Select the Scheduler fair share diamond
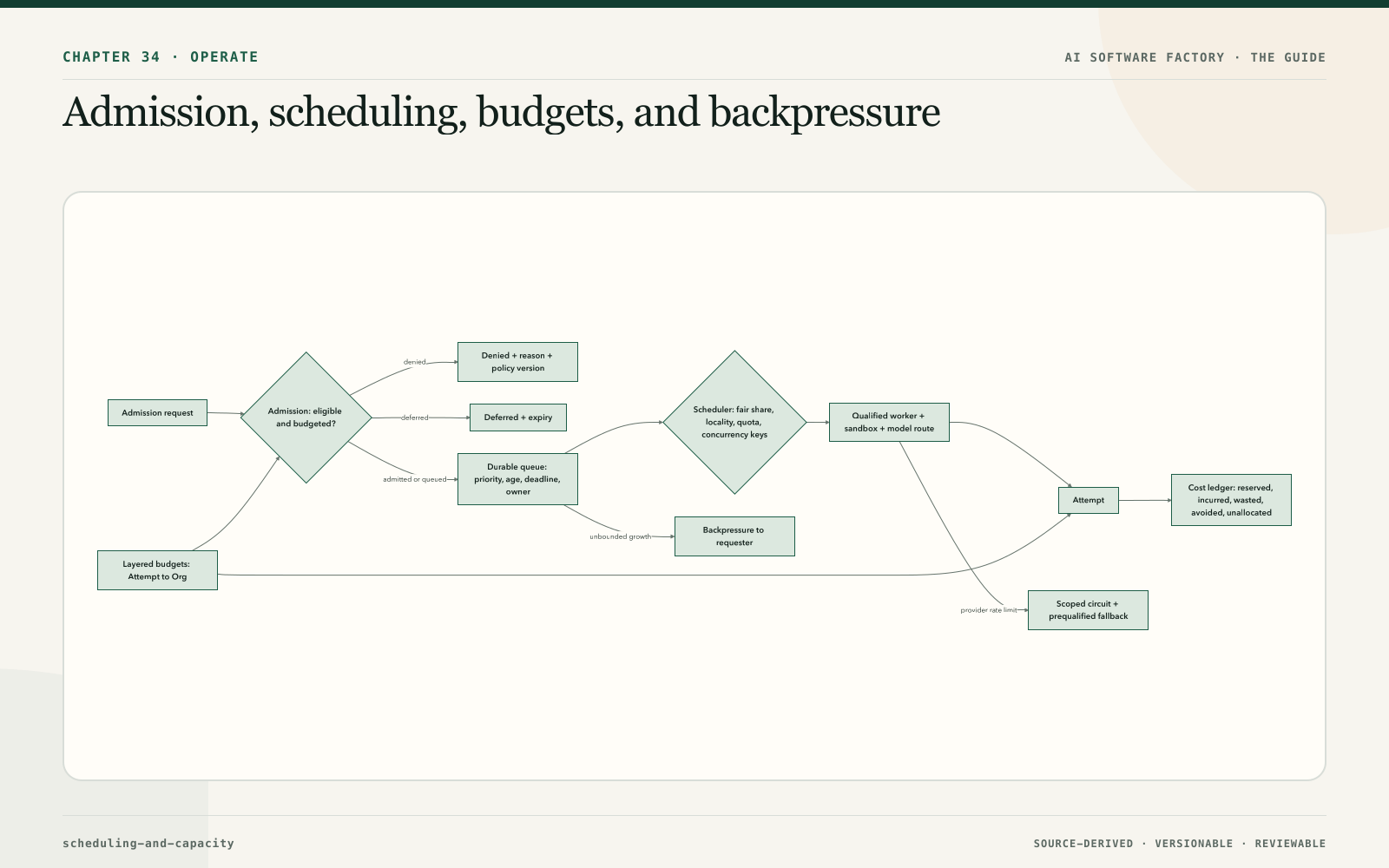Screen dimensions: 1389x868 [734, 423]
